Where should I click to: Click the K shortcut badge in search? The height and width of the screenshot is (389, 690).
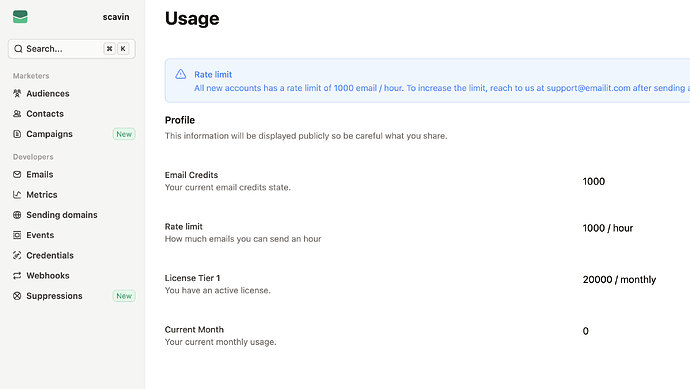pos(123,49)
